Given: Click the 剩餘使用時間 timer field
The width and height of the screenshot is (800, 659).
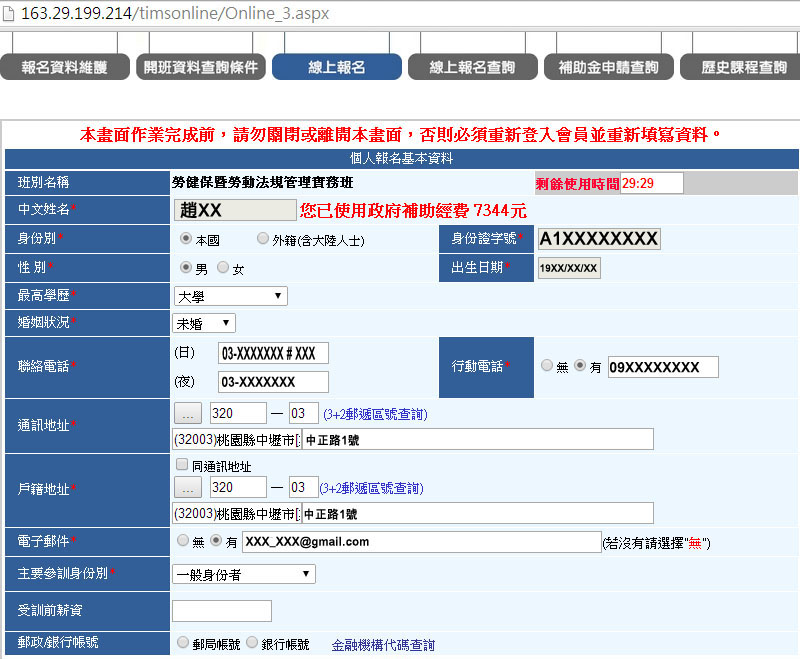Looking at the screenshot, I should [x=652, y=183].
